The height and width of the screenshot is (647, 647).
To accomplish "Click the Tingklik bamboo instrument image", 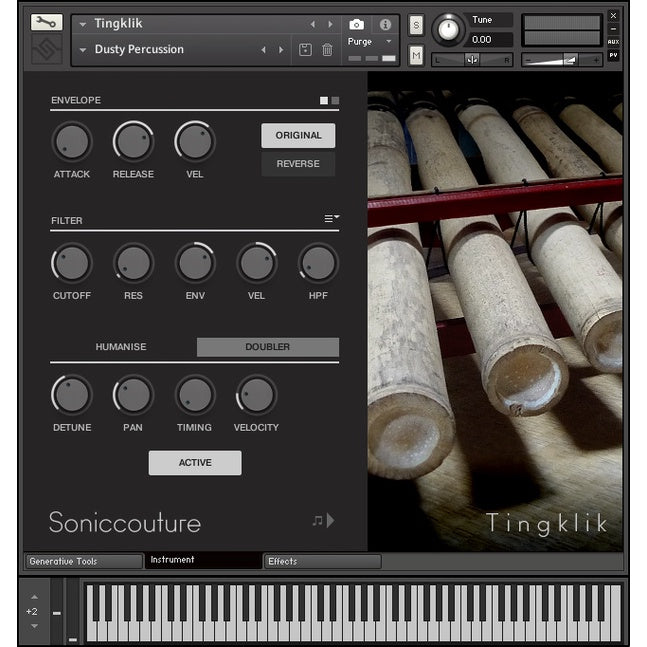I will coord(495,312).
